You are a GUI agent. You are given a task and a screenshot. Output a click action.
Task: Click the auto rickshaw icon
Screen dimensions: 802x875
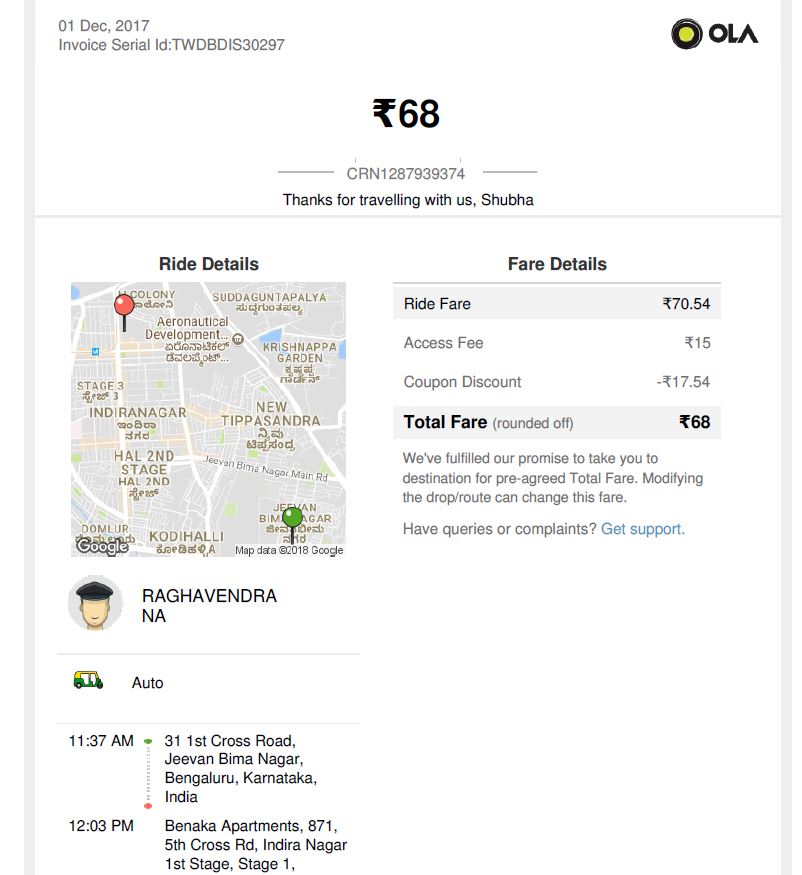(x=88, y=681)
